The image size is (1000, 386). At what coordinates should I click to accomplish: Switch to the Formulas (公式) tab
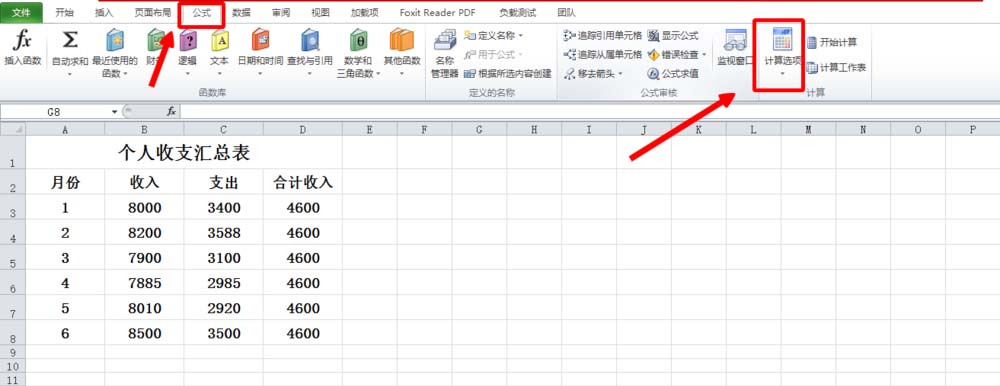[x=202, y=13]
